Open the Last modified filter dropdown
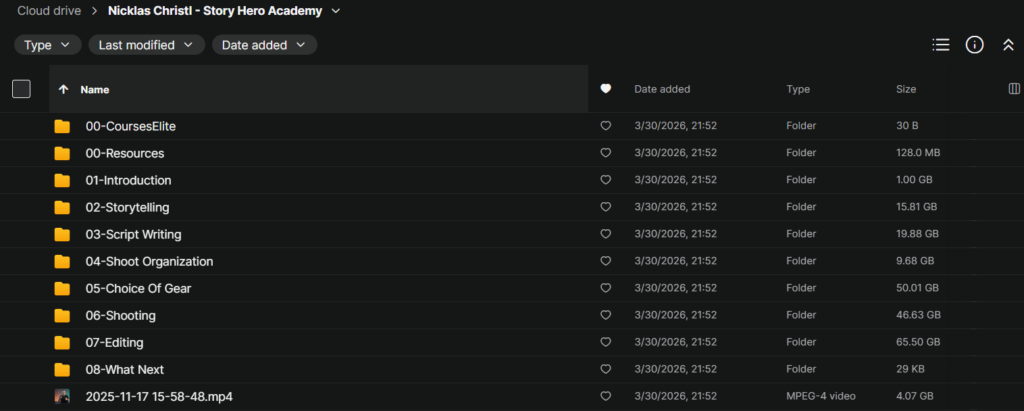The height and width of the screenshot is (411, 1024). pyautogui.click(x=146, y=45)
